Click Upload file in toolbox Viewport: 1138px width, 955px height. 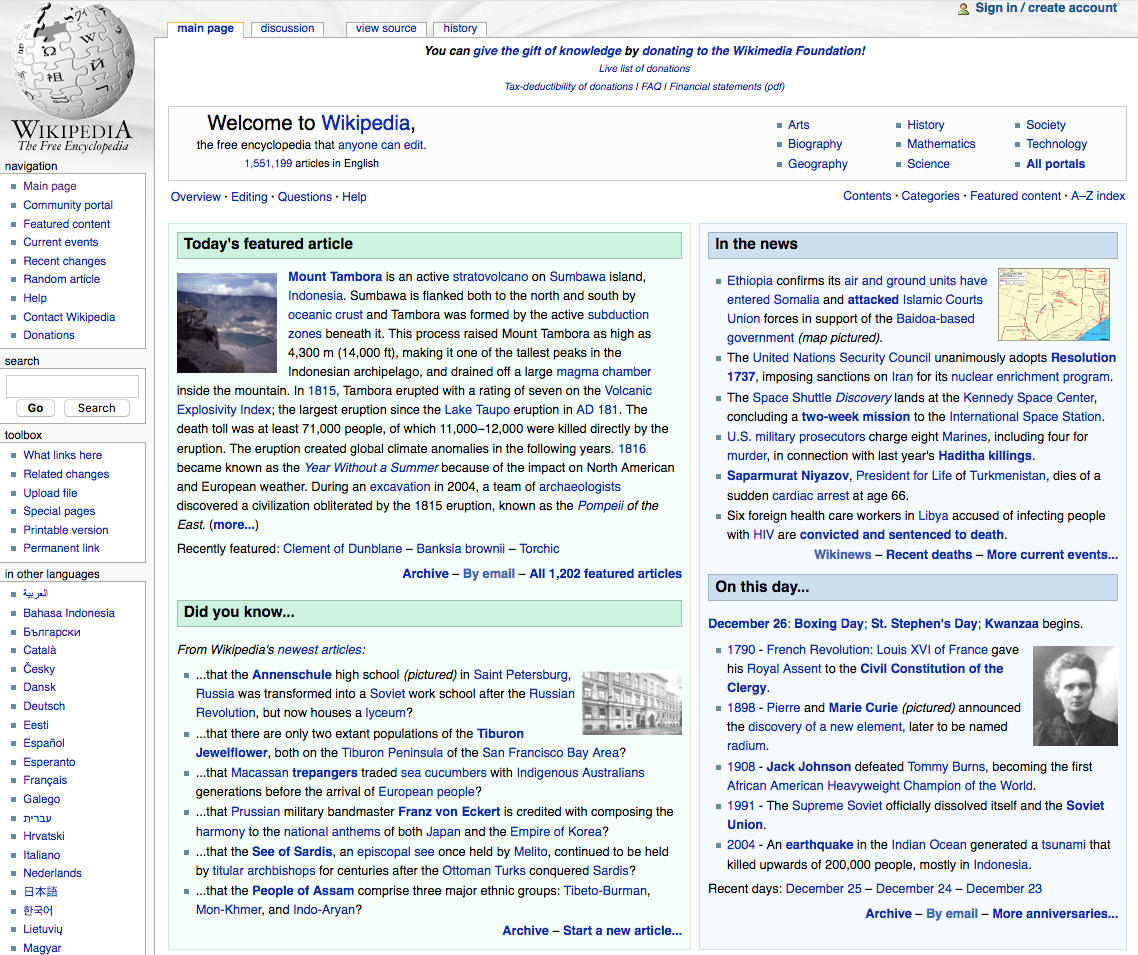coord(50,493)
